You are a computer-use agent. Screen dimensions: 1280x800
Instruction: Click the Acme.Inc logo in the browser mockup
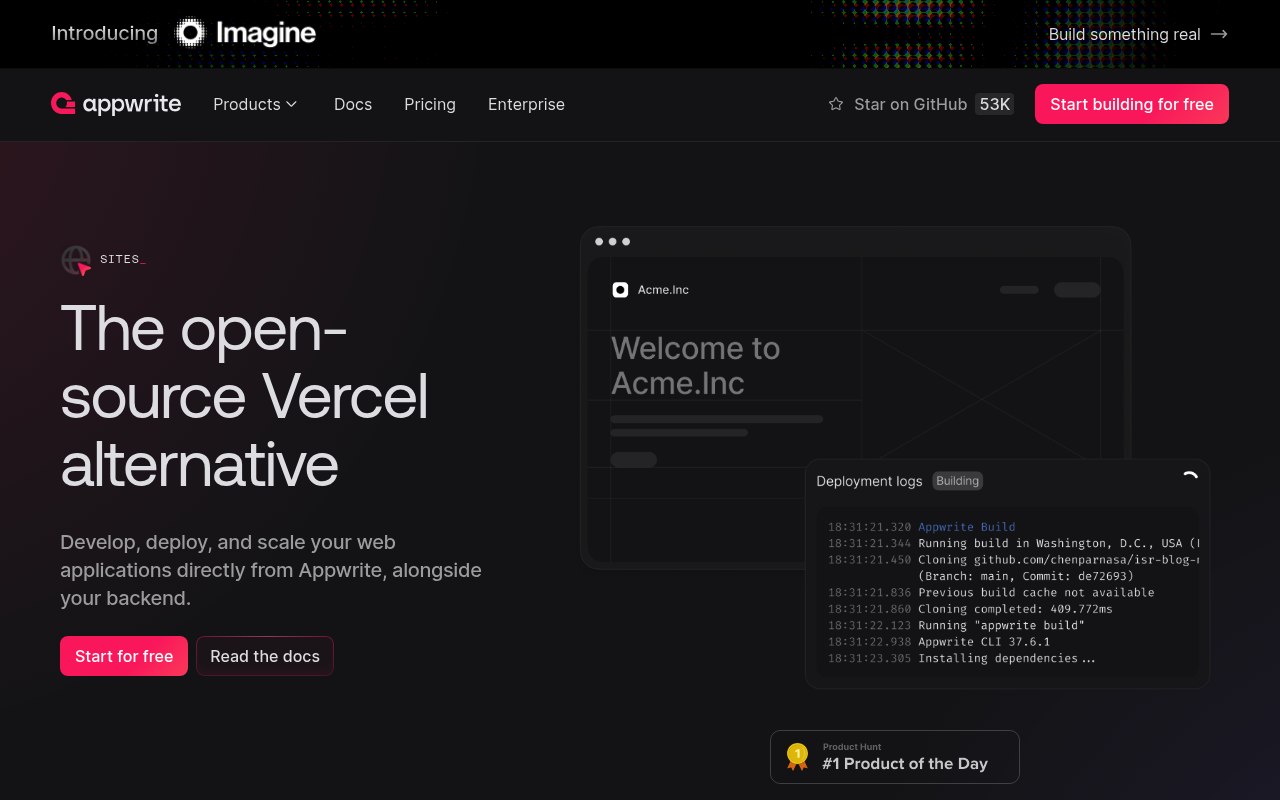pos(620,289)
